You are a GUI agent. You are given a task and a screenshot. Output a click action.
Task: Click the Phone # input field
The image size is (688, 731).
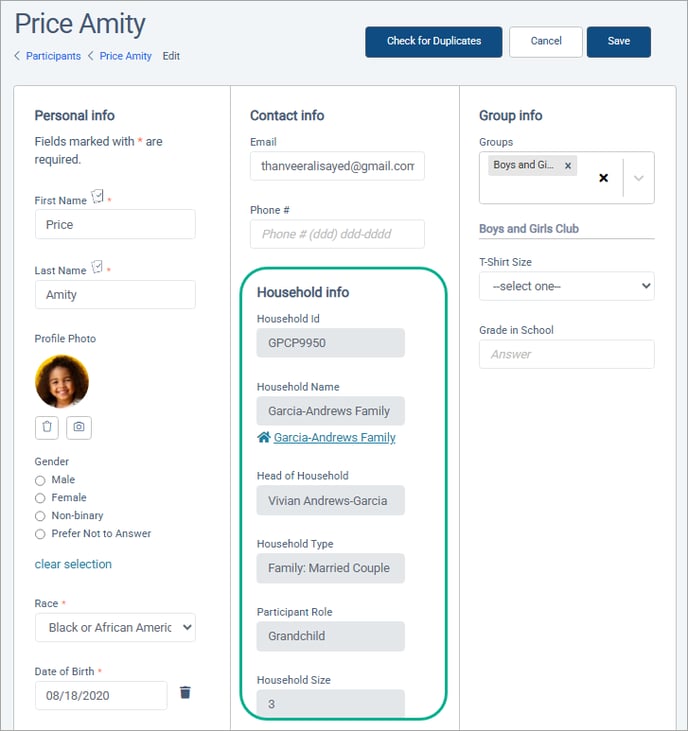click(337, 234)
